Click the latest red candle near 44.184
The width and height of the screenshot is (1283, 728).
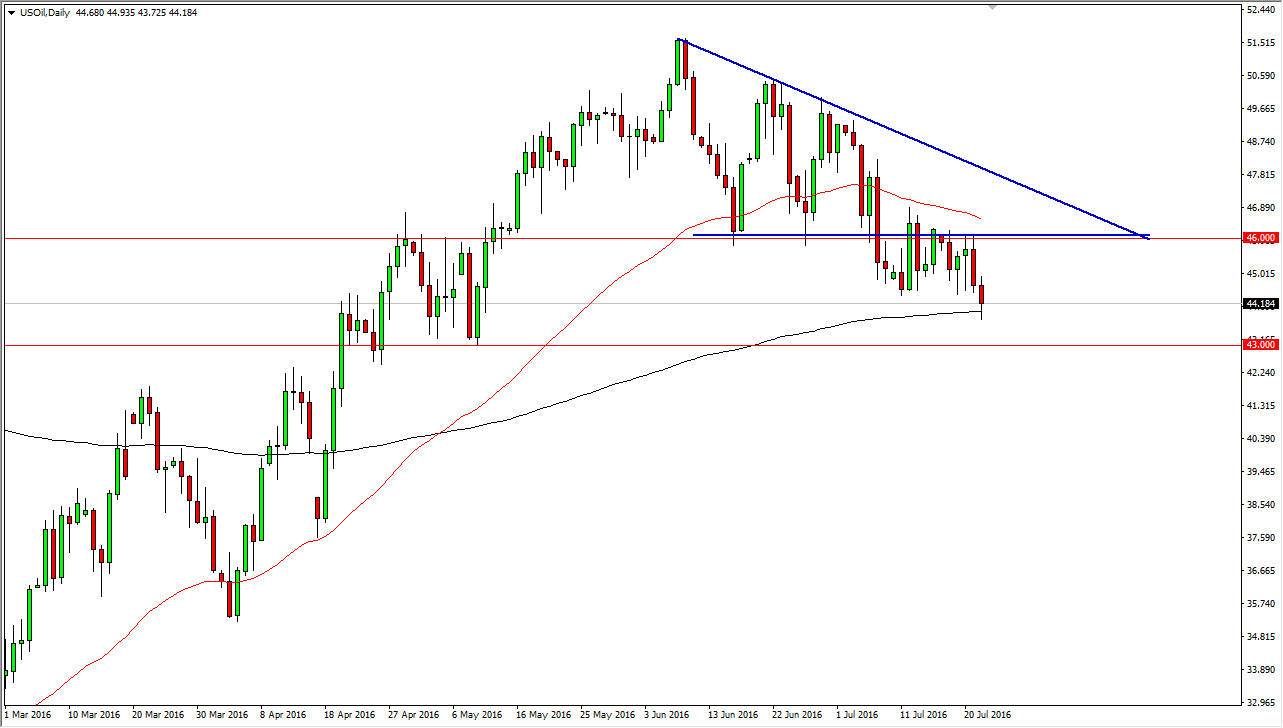tap(981, 294)
